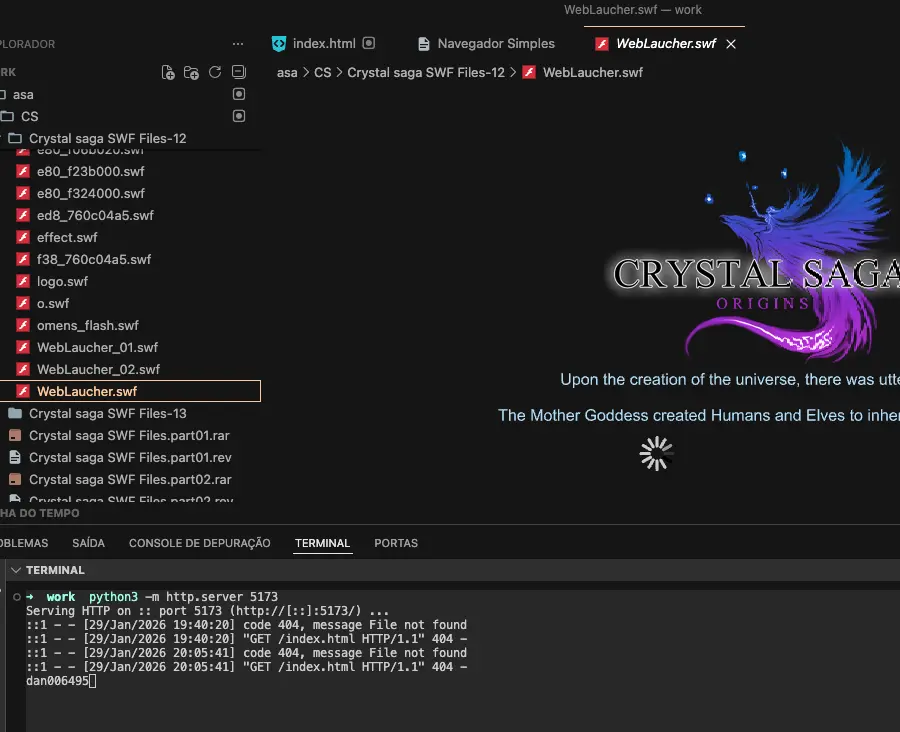Click the Flash icon beside omens_flash.swf

coord(23,325)
